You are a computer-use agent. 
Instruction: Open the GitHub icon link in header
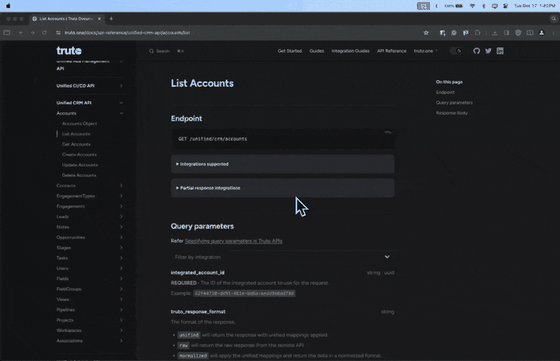476,51
